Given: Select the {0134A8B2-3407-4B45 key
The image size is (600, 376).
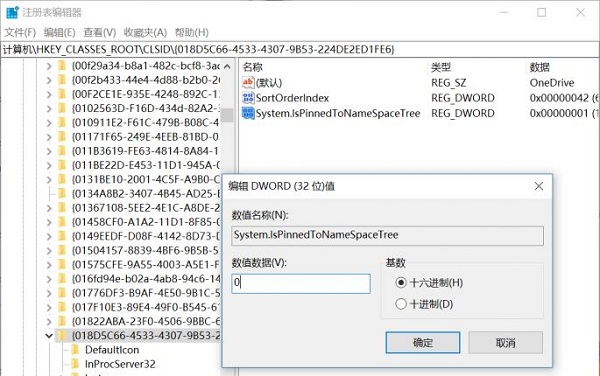Looking at the screenshot, I should pyautogui.click(x=146, y=194).
